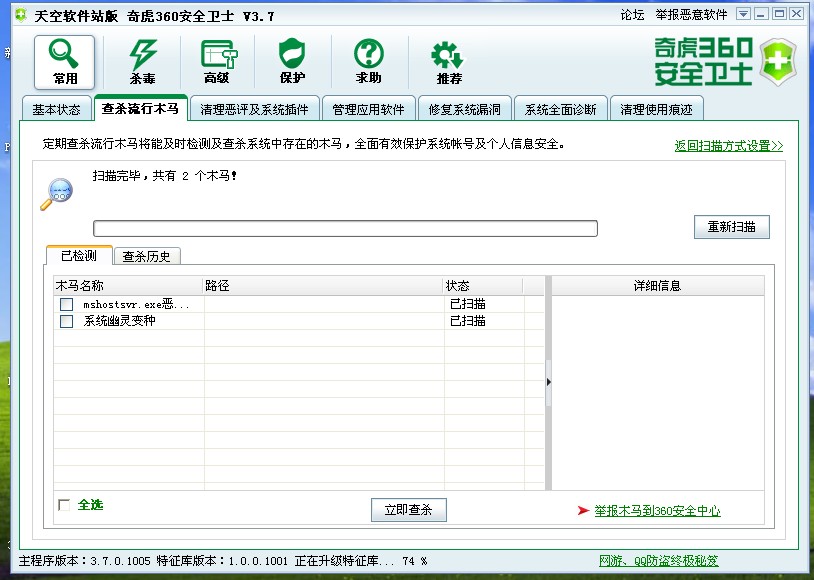The width and height of the screenshot is (814, 580).
Task: Open the 网游、QQ防盗终极秘笈 link
Action: tap(659, 561)
